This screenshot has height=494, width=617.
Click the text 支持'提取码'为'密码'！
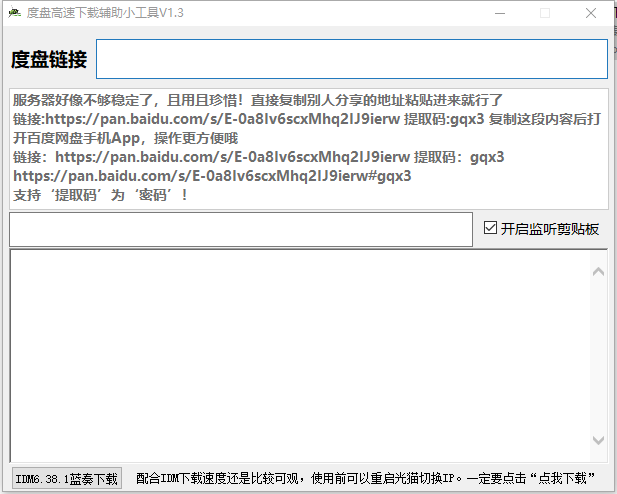[x=100, y=195]
